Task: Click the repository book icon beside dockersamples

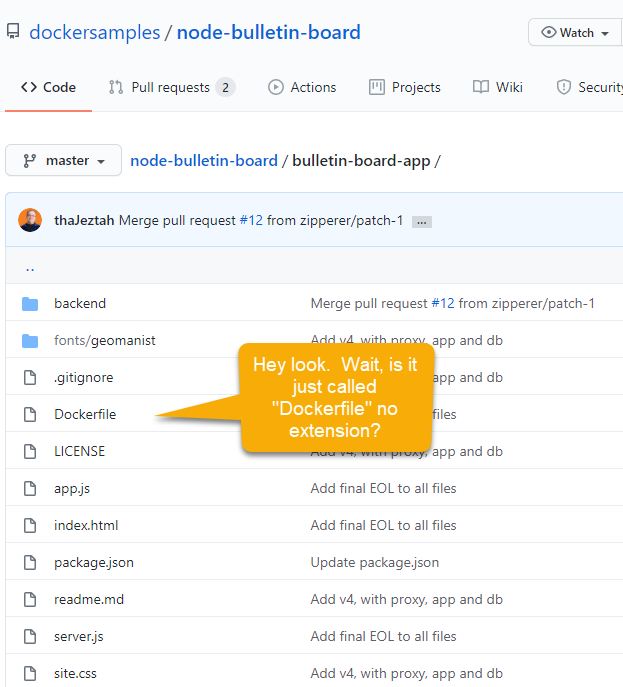Action: (13, 32)
